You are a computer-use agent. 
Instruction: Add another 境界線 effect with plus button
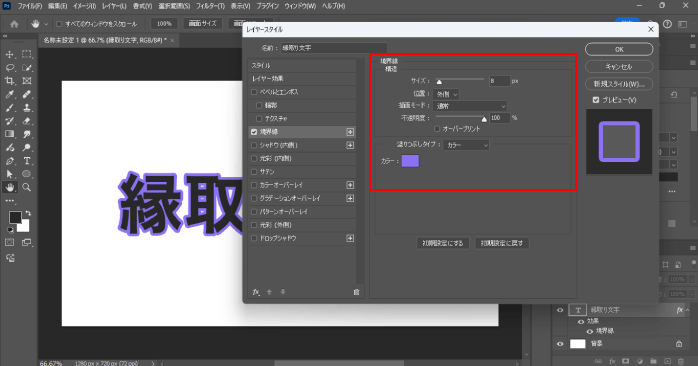pos(350,132)
